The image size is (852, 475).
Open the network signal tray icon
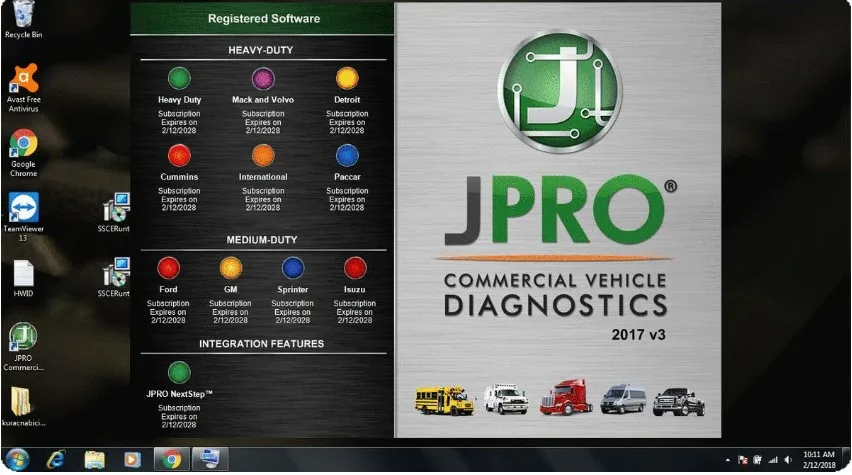coord(773,460)
